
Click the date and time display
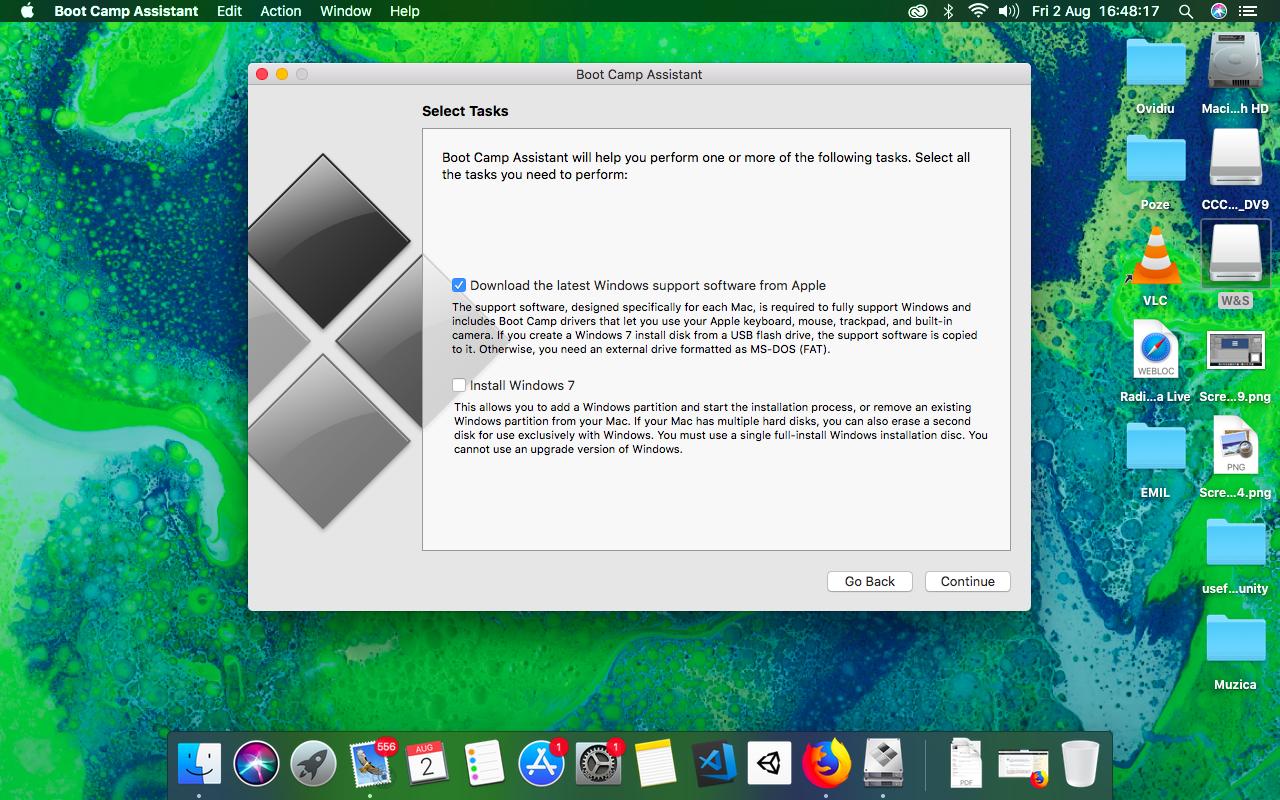(x=1095, y=11)
